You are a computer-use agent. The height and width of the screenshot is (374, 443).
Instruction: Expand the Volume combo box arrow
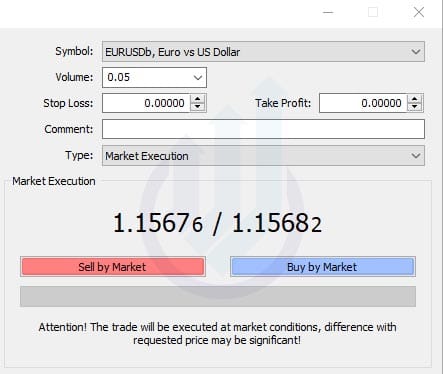[198, 78]
